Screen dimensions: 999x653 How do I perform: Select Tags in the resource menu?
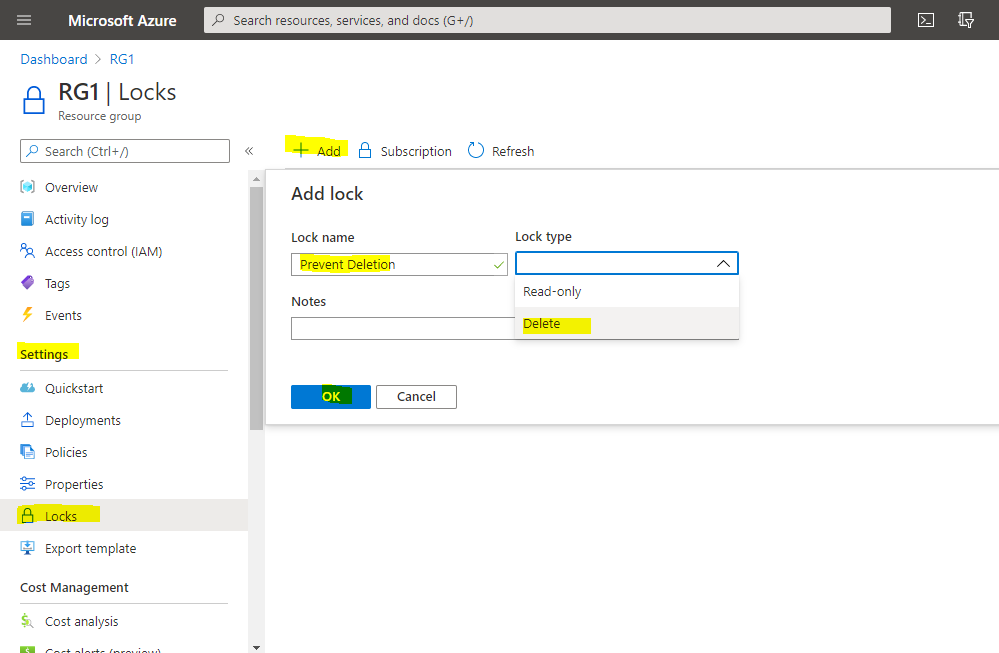click(x=61, y=283)
